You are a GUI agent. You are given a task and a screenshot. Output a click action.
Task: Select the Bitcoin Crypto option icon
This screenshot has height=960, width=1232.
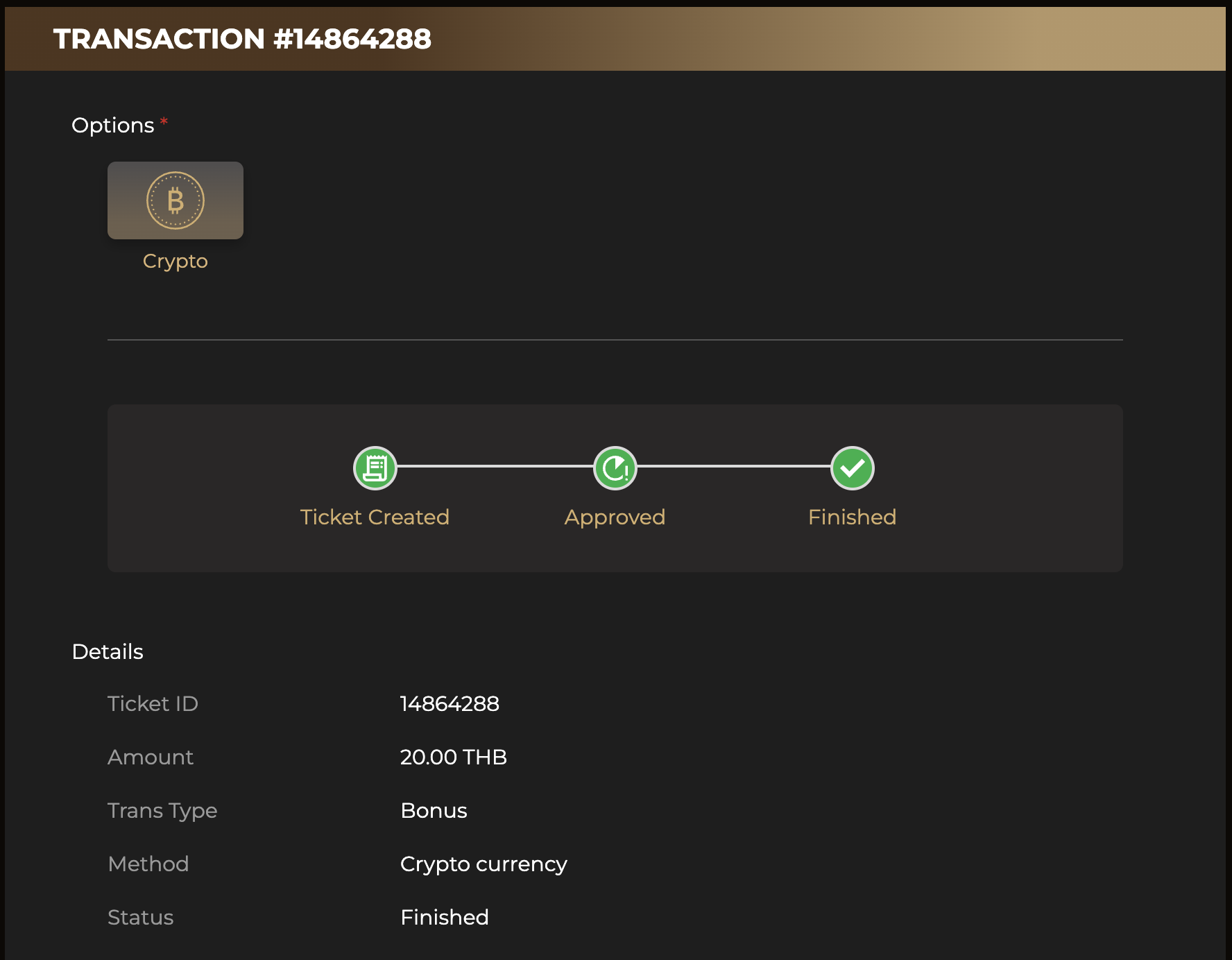pos(176,200)
